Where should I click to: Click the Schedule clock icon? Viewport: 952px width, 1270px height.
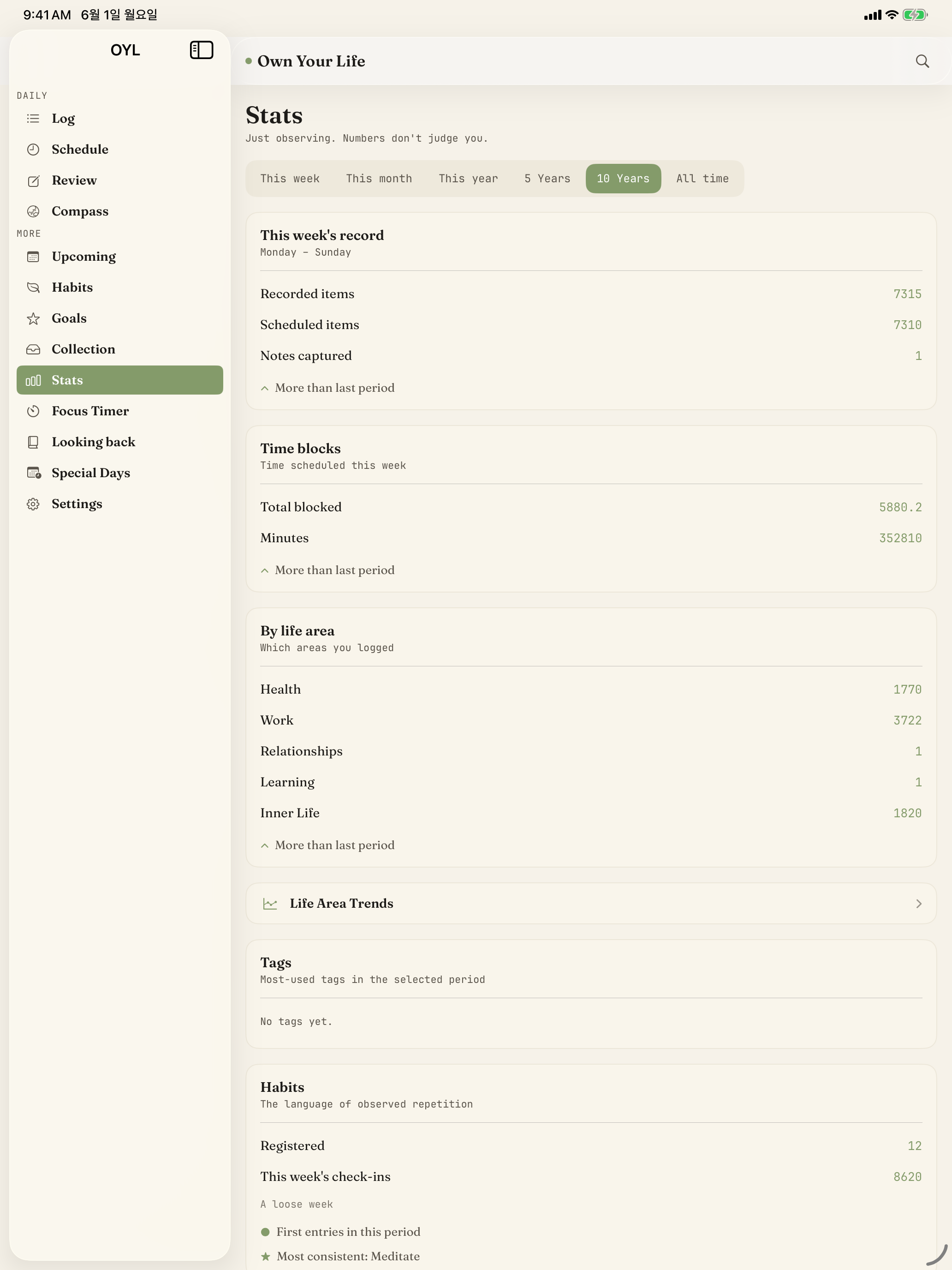coord(33,149)
